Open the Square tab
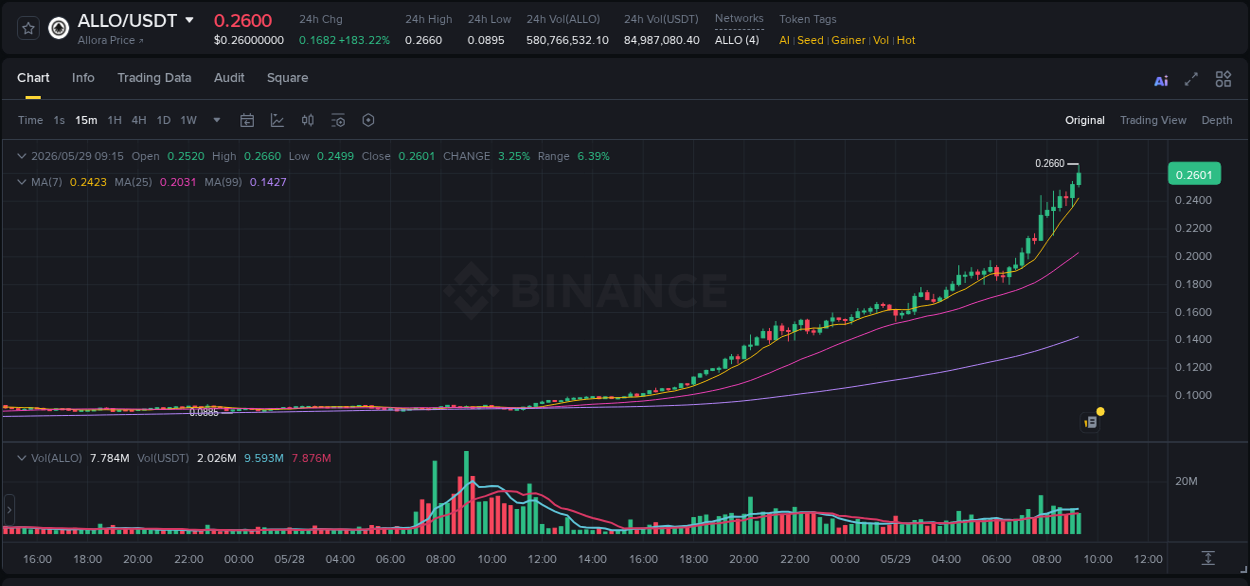The height and width of the screenshot is (586, 1250). pos(287,78)
